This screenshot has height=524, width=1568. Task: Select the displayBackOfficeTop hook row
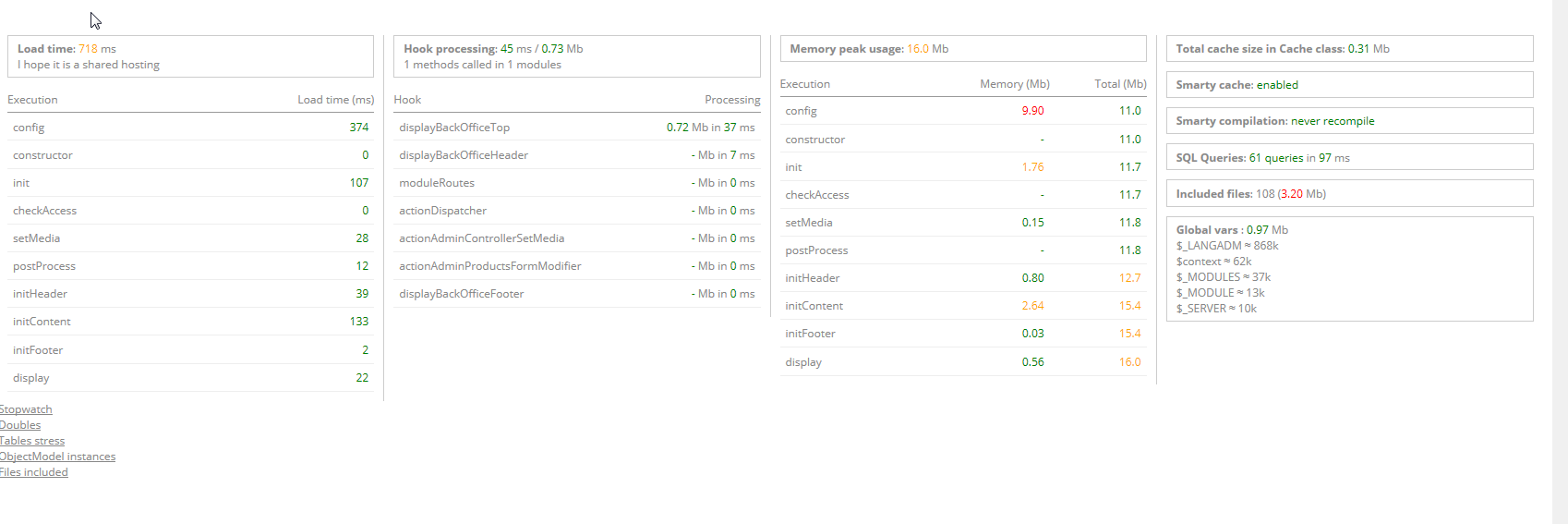pos(576,128)
